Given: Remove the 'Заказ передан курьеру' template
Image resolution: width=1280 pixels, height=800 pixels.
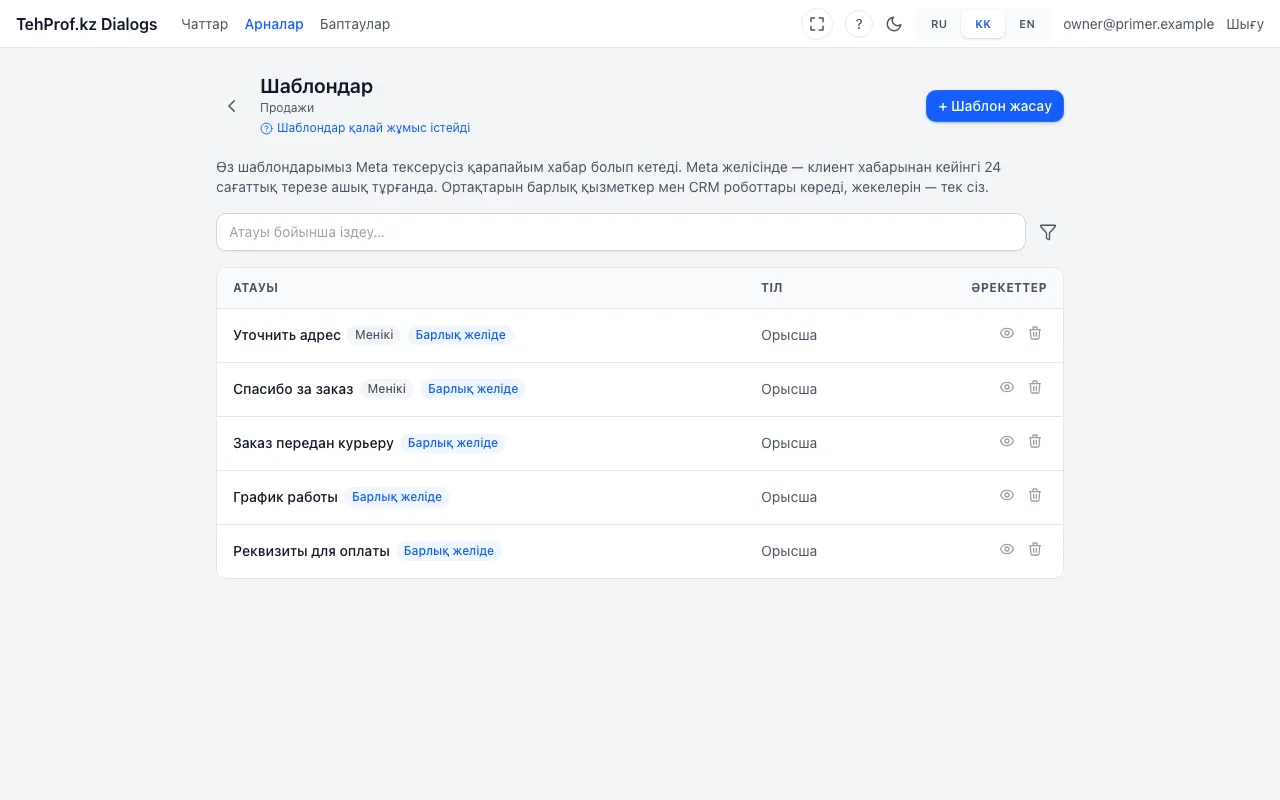Looking at the screenshot, I should [x=1035, y=441].
